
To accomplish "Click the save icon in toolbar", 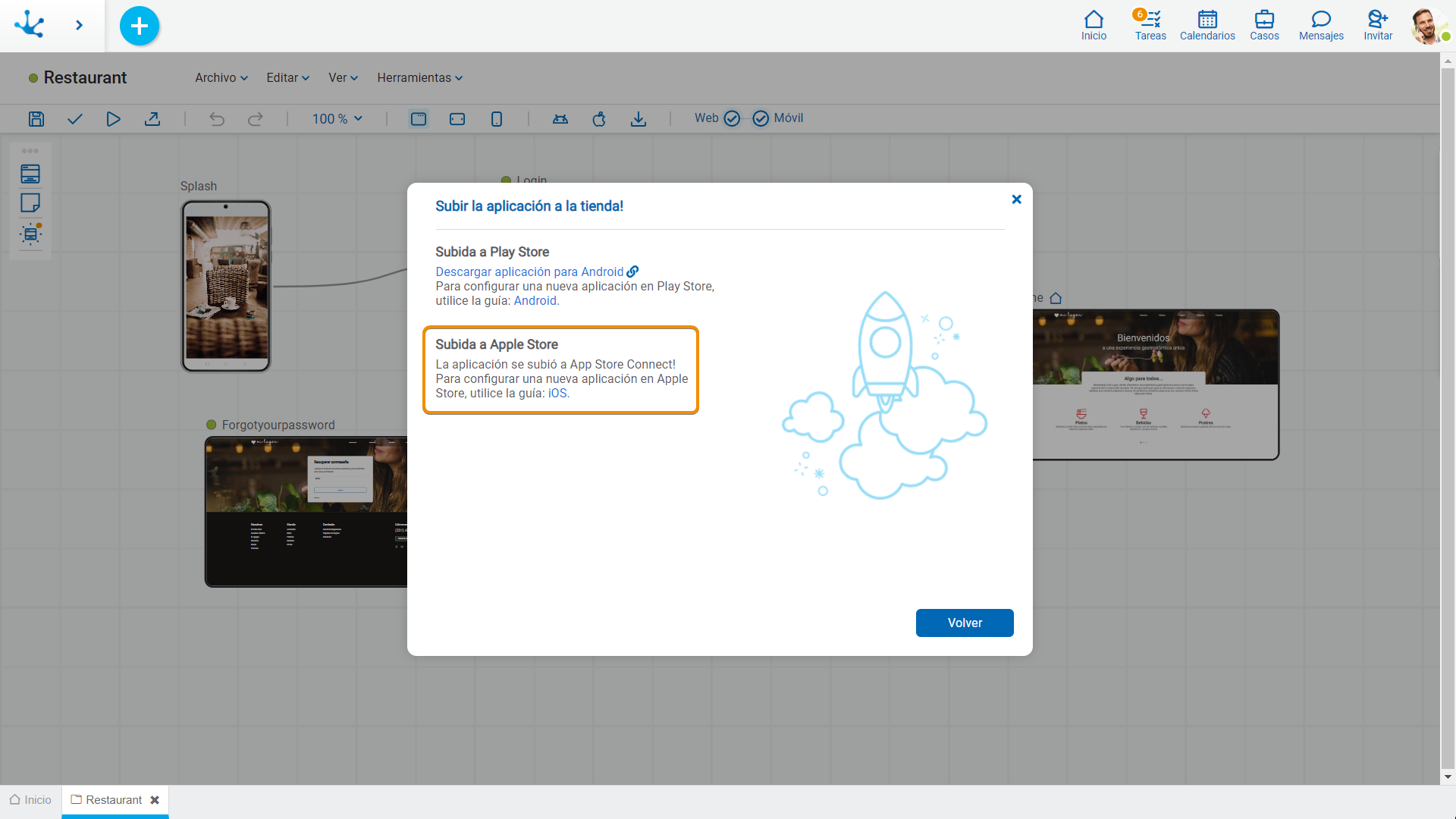I will click(x=36, y=118).
